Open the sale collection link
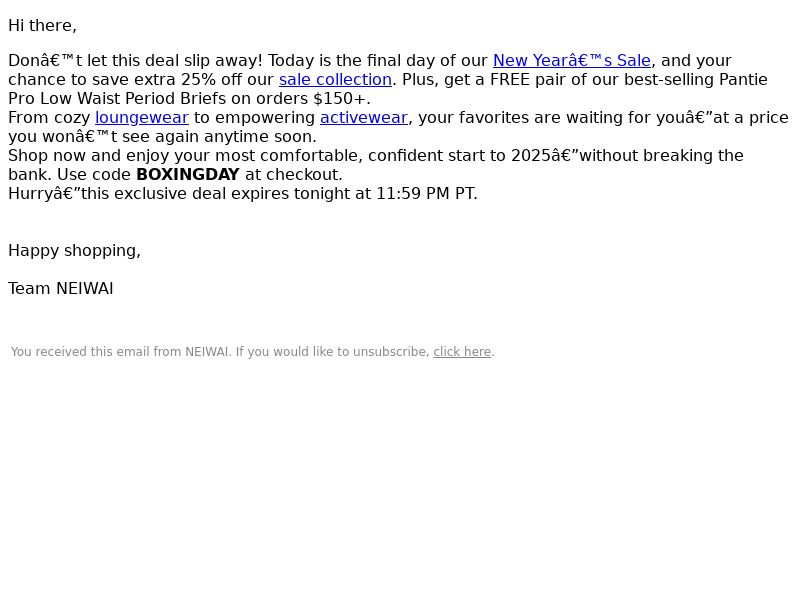Image resolution: width=800 pixels, height=600 pixels. click(x=335, y=80)
